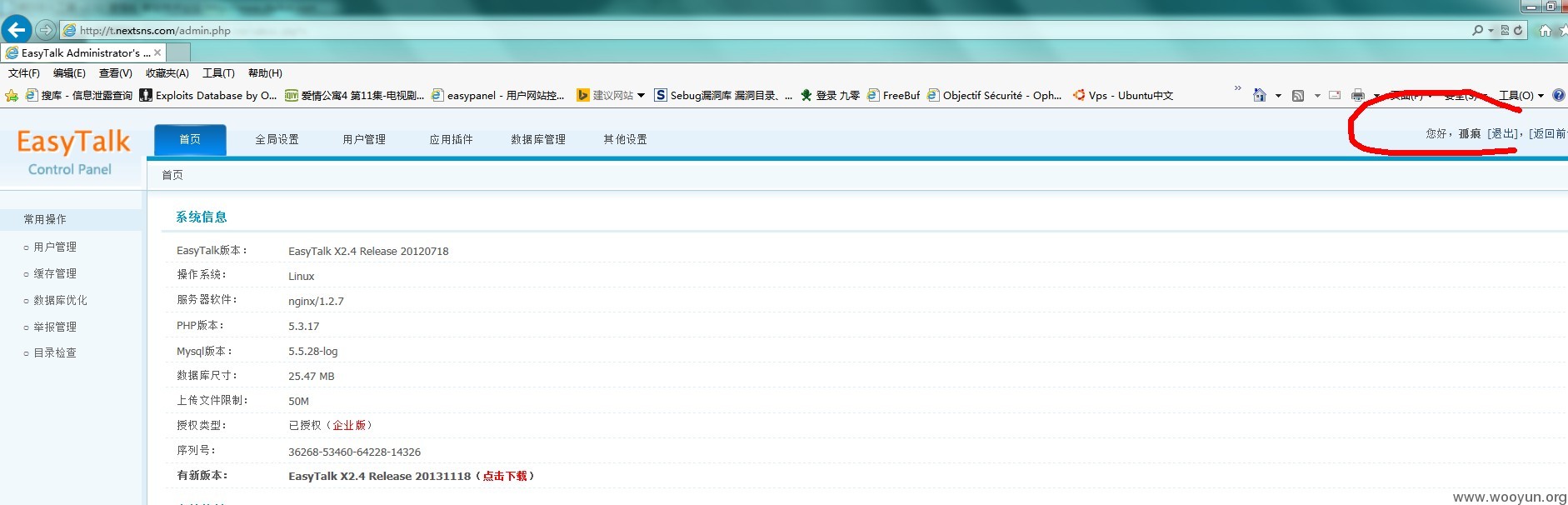Select the EasyTalk Administrator's browser tab
The height and width of the screenshot is (505, 1568).
click(83, 52)
